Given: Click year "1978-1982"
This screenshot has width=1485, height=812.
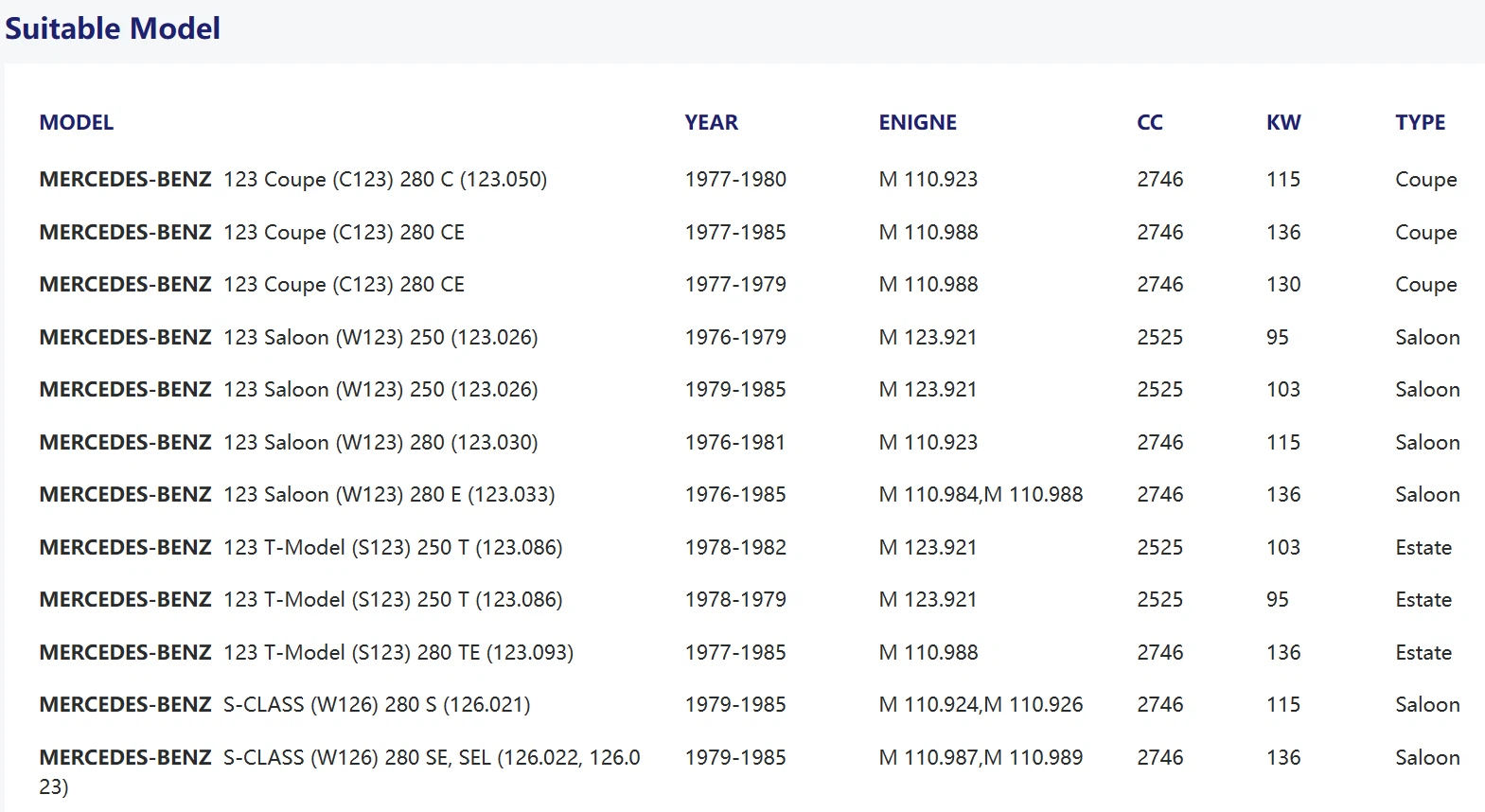Looking at the screenshot, I should 735,547.
